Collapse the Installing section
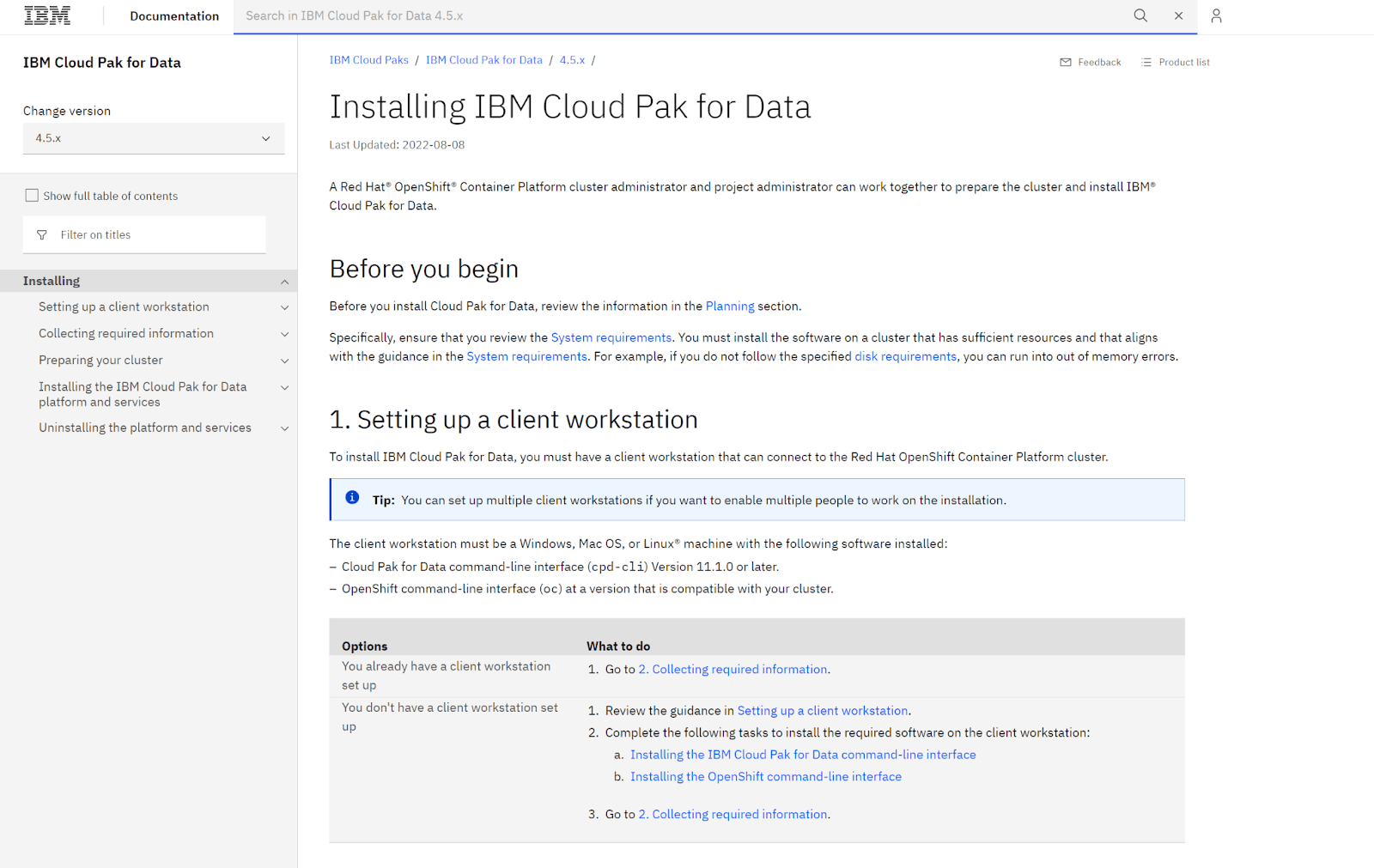The image size is (1374, 868). click(x=284, y=282)
